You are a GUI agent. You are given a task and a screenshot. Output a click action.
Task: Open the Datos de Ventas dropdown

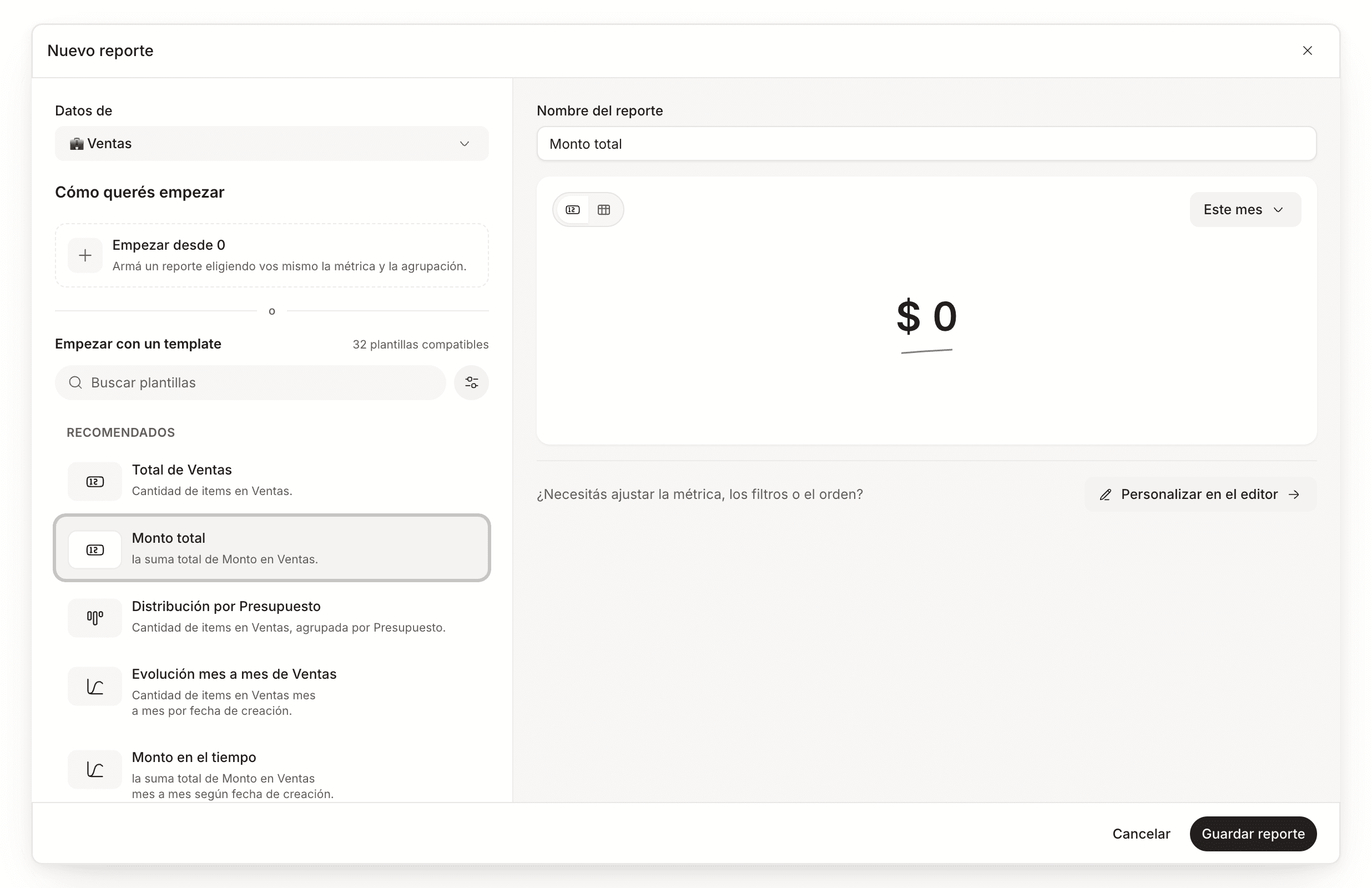271,144
